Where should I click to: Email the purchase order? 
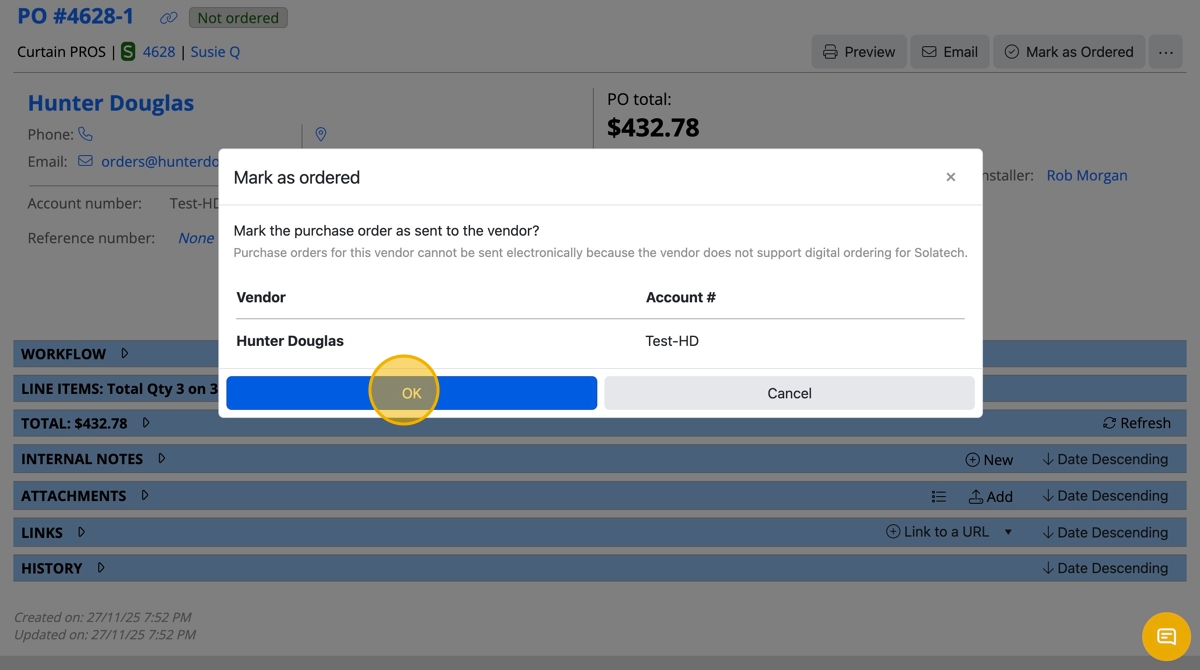pyautogui.click(x=950, y=52)
